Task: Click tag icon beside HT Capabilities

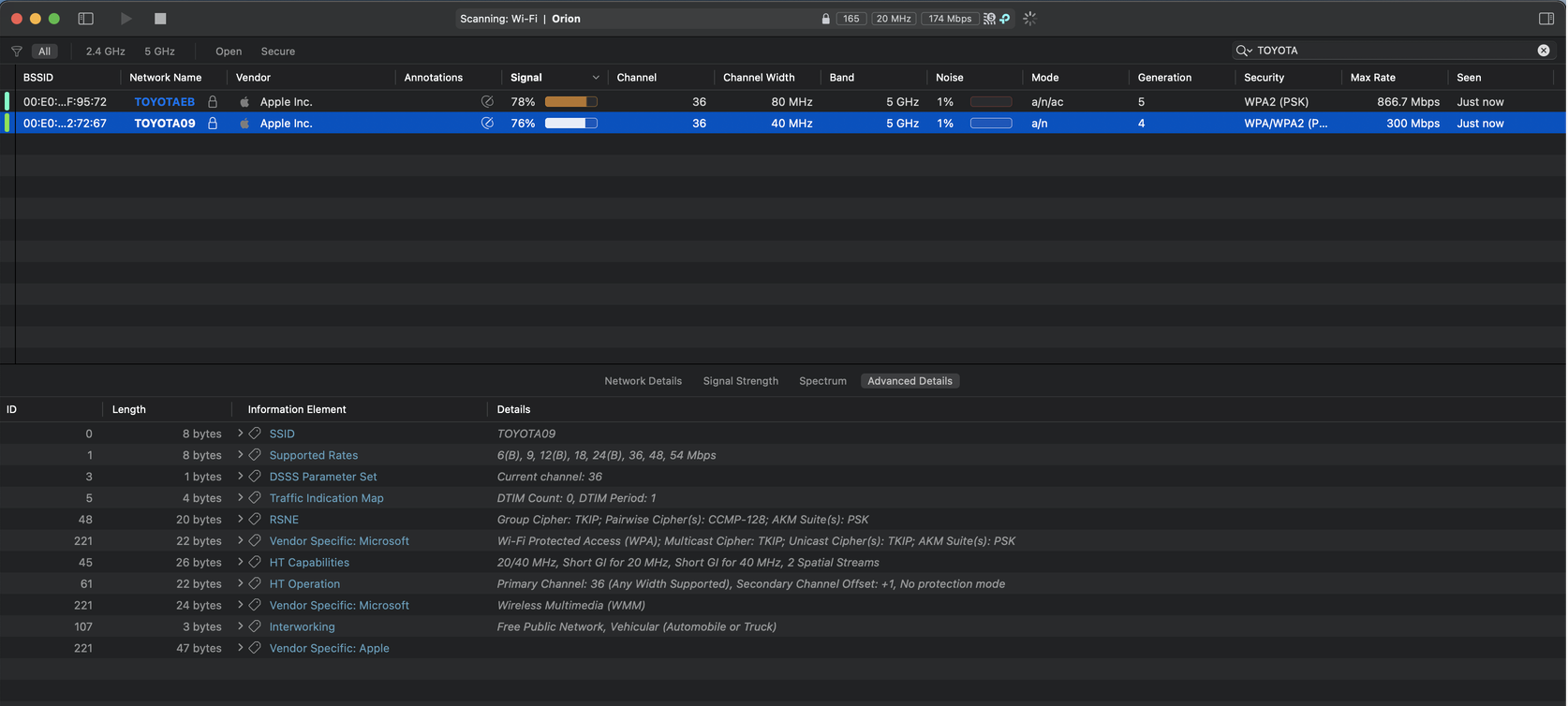Action: click(x=255, y=562)
